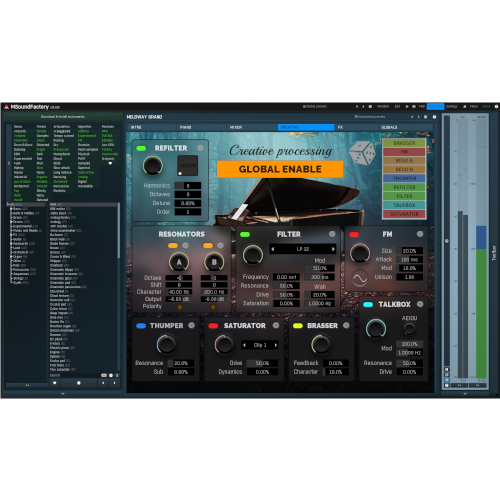Screen dimensions: 500x500
Task: Open FILTER module settings gear
Action: coord(332,234)
